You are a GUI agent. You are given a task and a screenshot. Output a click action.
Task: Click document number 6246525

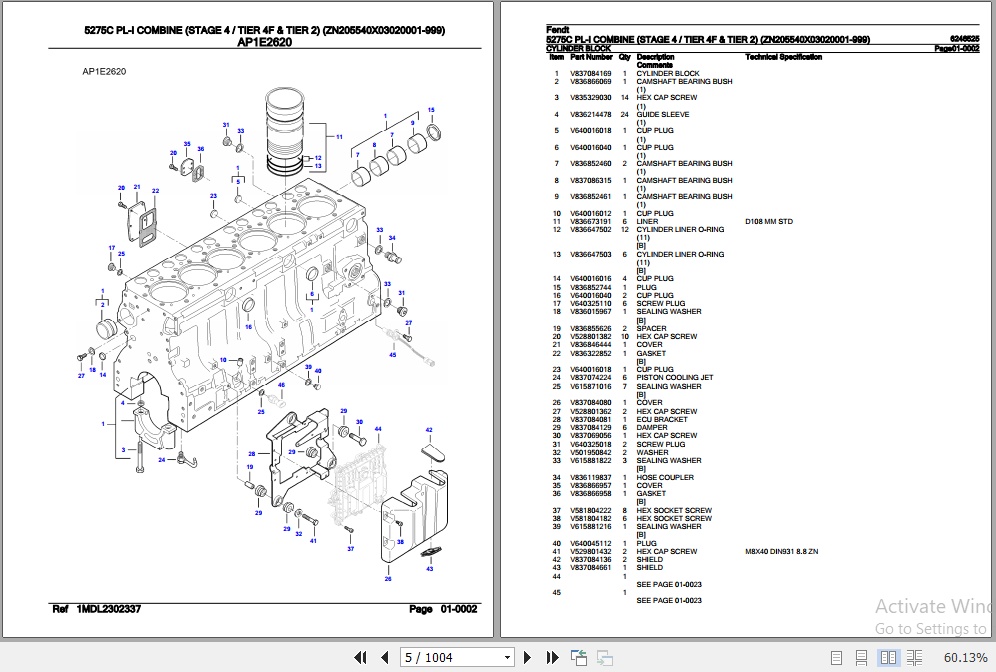coord(964,39)
